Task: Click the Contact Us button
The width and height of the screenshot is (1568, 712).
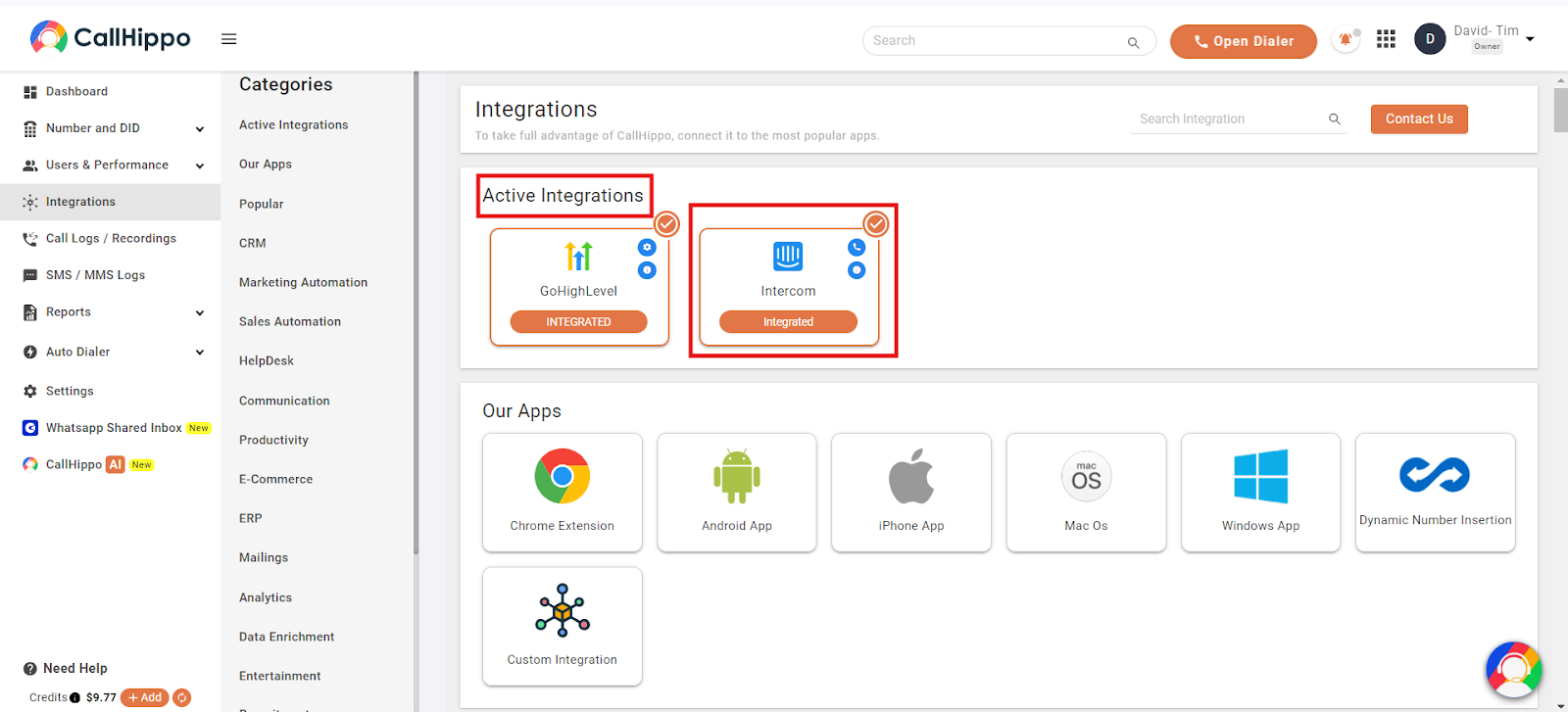Action: (x=1419, y=119)
